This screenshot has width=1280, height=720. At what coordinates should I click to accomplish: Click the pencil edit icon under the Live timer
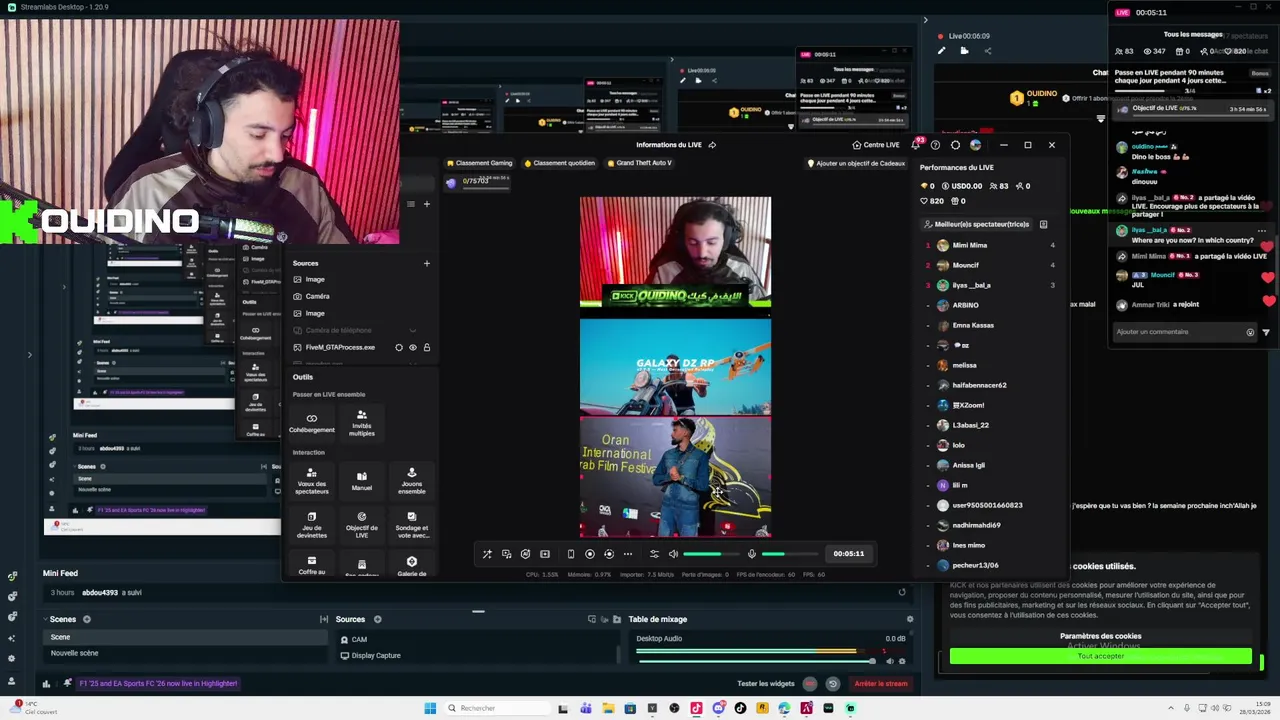pos(941,51)
